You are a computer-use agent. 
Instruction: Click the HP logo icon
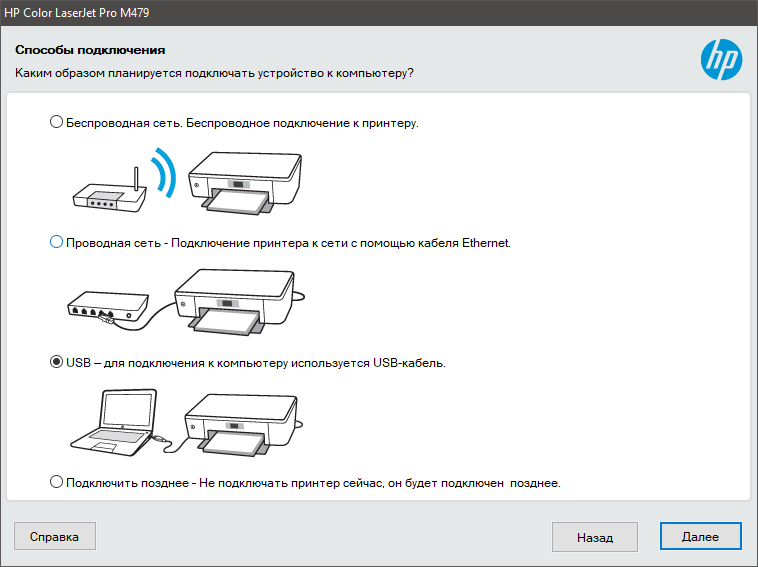pyautogui.click(x=721, y=59)
